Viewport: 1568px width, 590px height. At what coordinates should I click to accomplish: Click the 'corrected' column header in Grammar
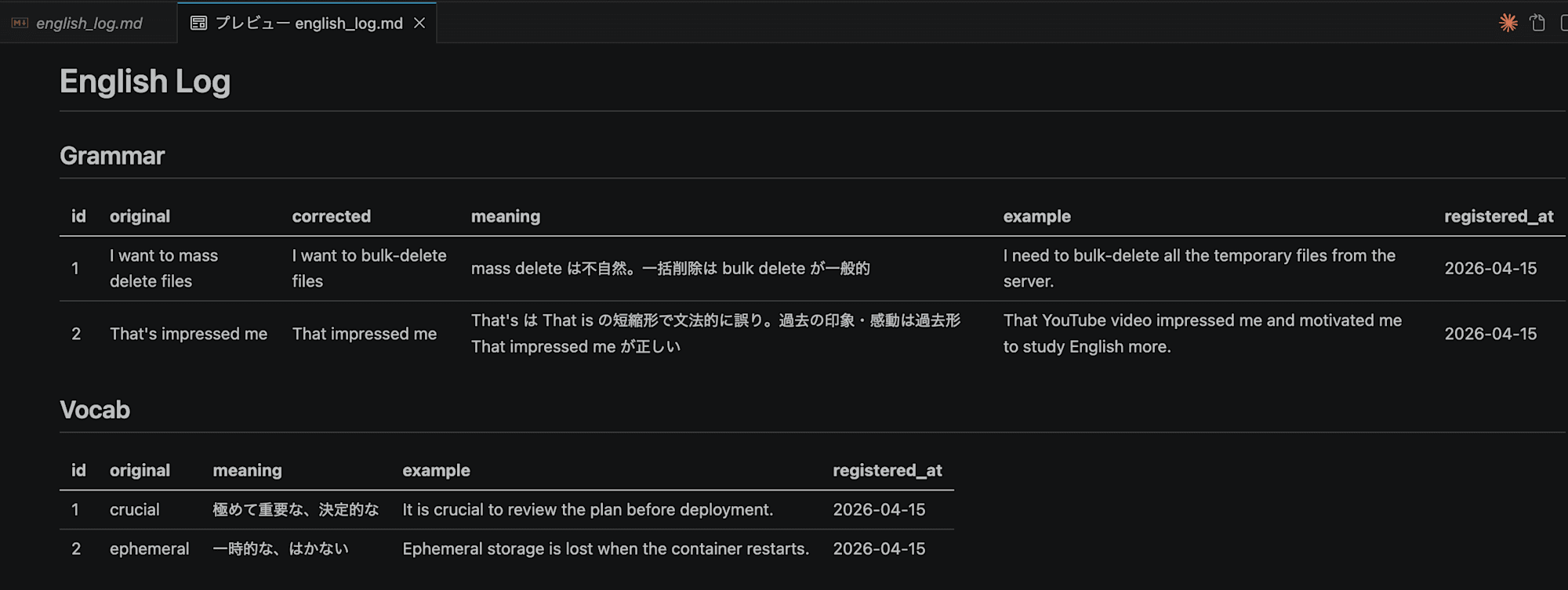(331, 216)
